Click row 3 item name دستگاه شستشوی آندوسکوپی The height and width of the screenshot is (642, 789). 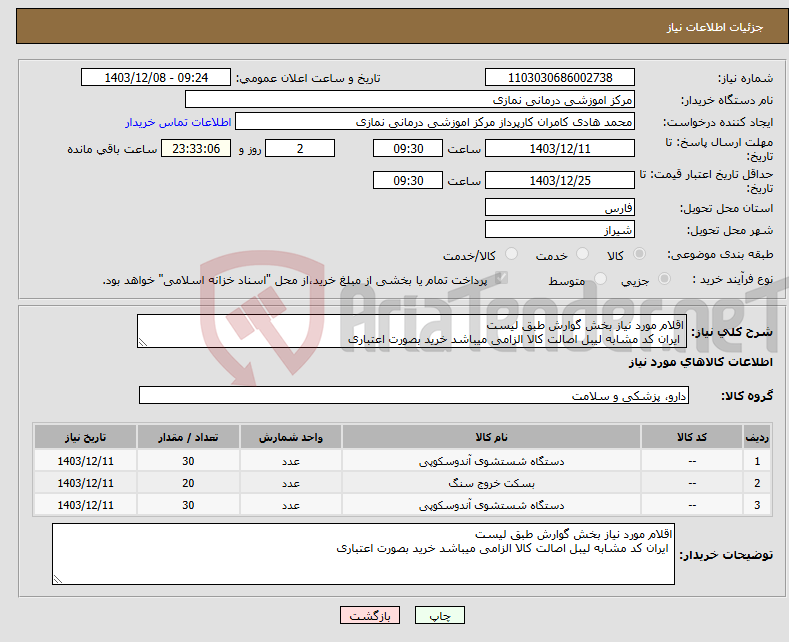click(491, 505)
